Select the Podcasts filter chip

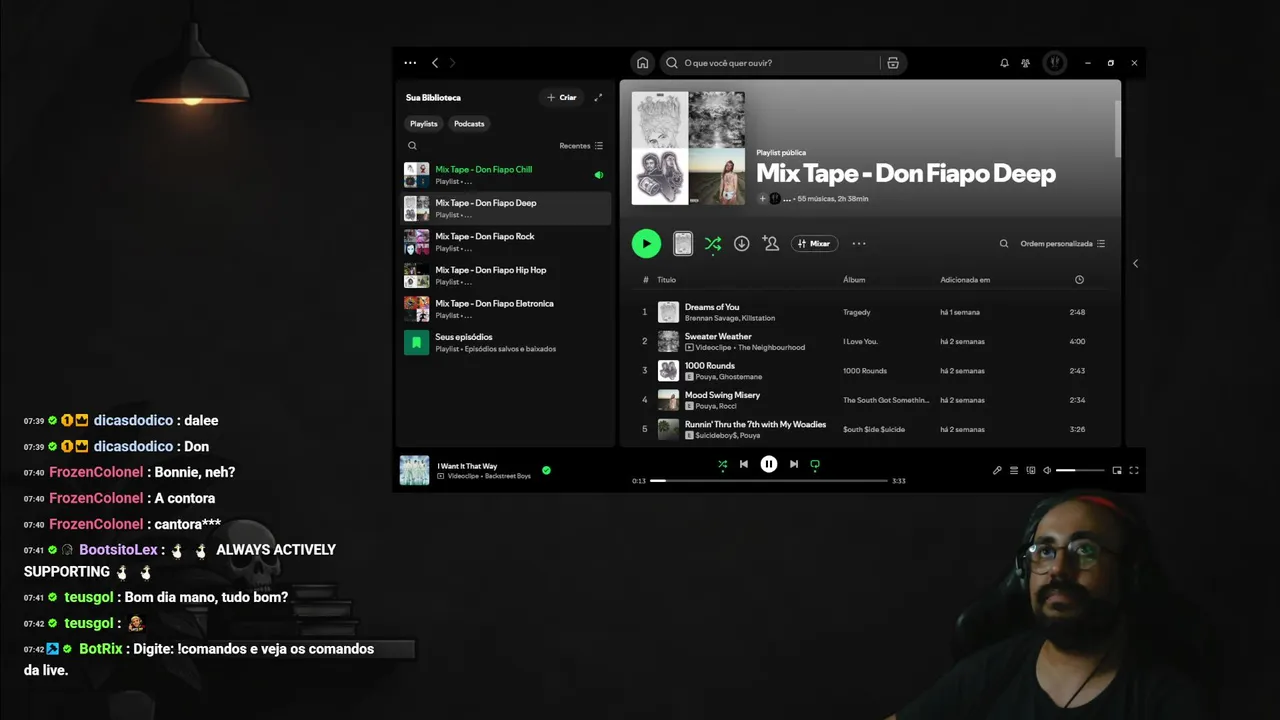coord(469,124)
